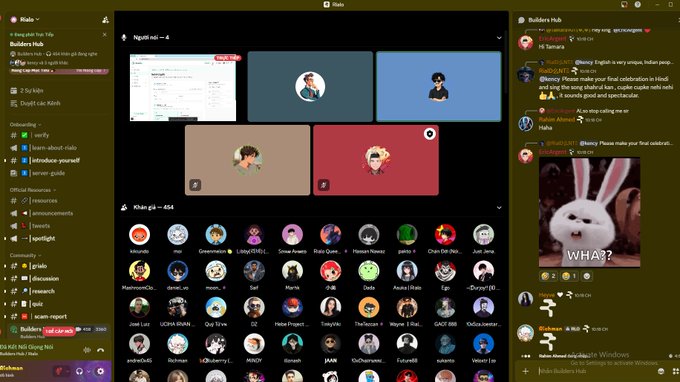Screen dimensions: 680x382
Task: Toggle the microphone mute in user panel
Action: [60, 371]
